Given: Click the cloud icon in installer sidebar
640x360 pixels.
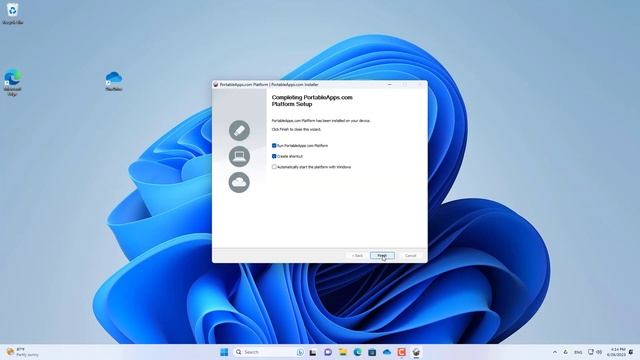Looking at the screenshot, I should (239, 182).
